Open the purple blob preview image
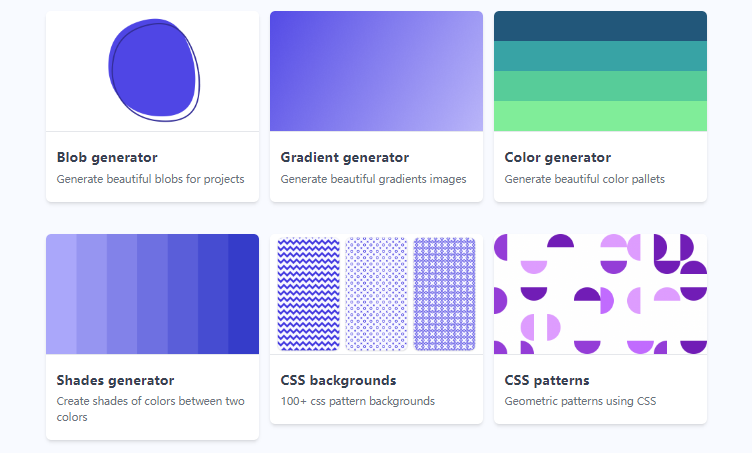 coord(153,71)
